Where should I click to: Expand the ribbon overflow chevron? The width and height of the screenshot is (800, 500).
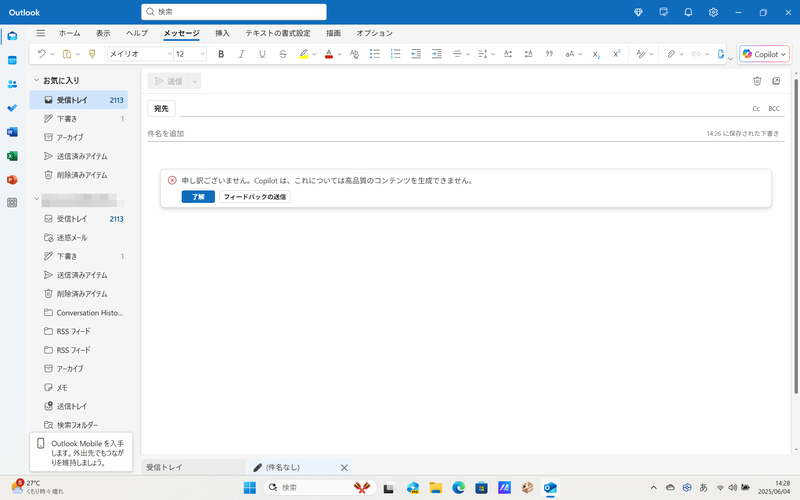(x=731, y=59)
